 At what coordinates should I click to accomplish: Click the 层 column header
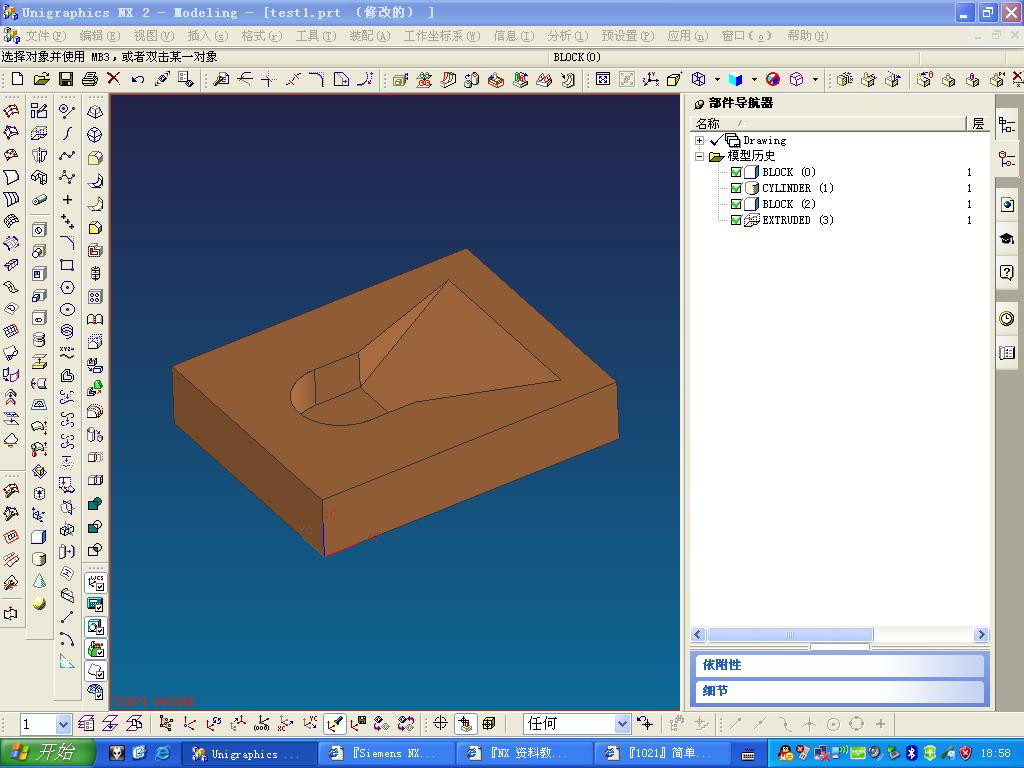(978, 123)
